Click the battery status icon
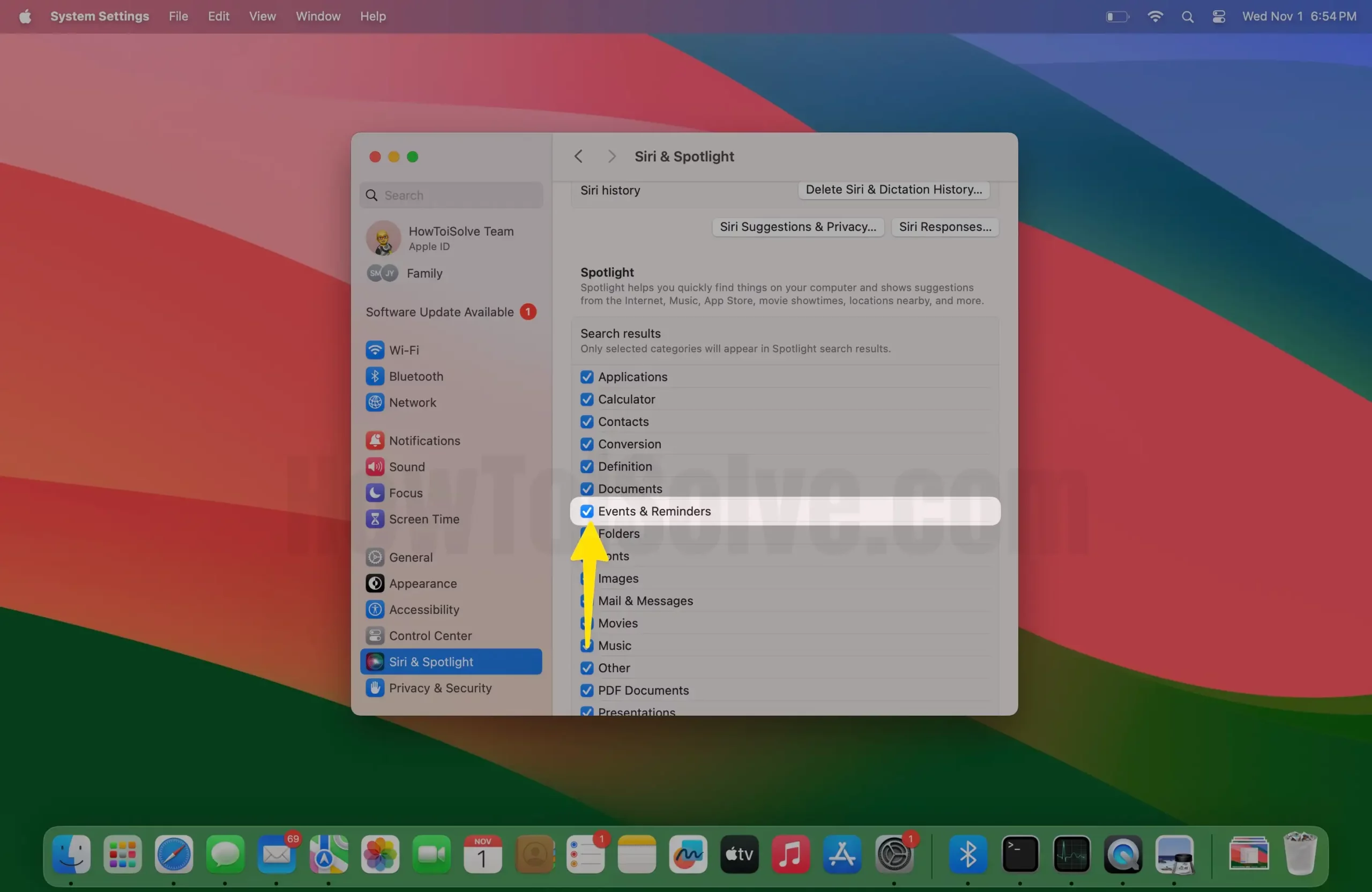 coord(1117,17)
